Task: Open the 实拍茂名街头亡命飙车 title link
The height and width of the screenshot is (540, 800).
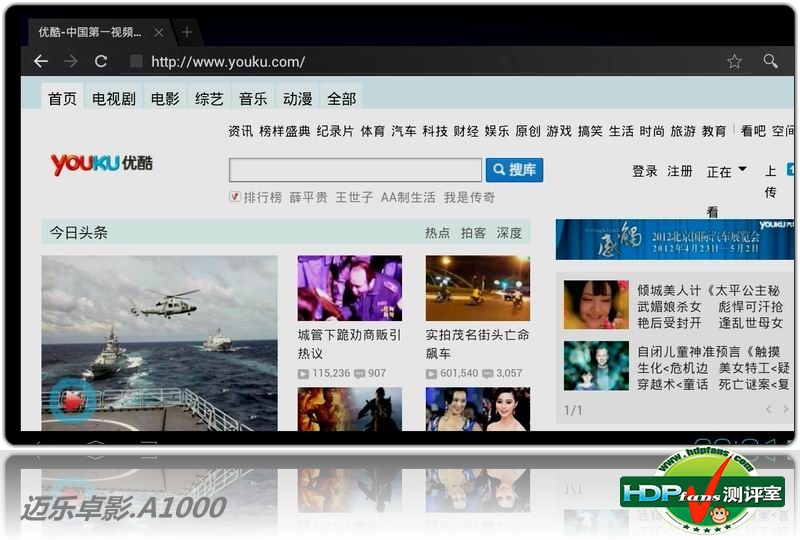Action: click(478, 344)
